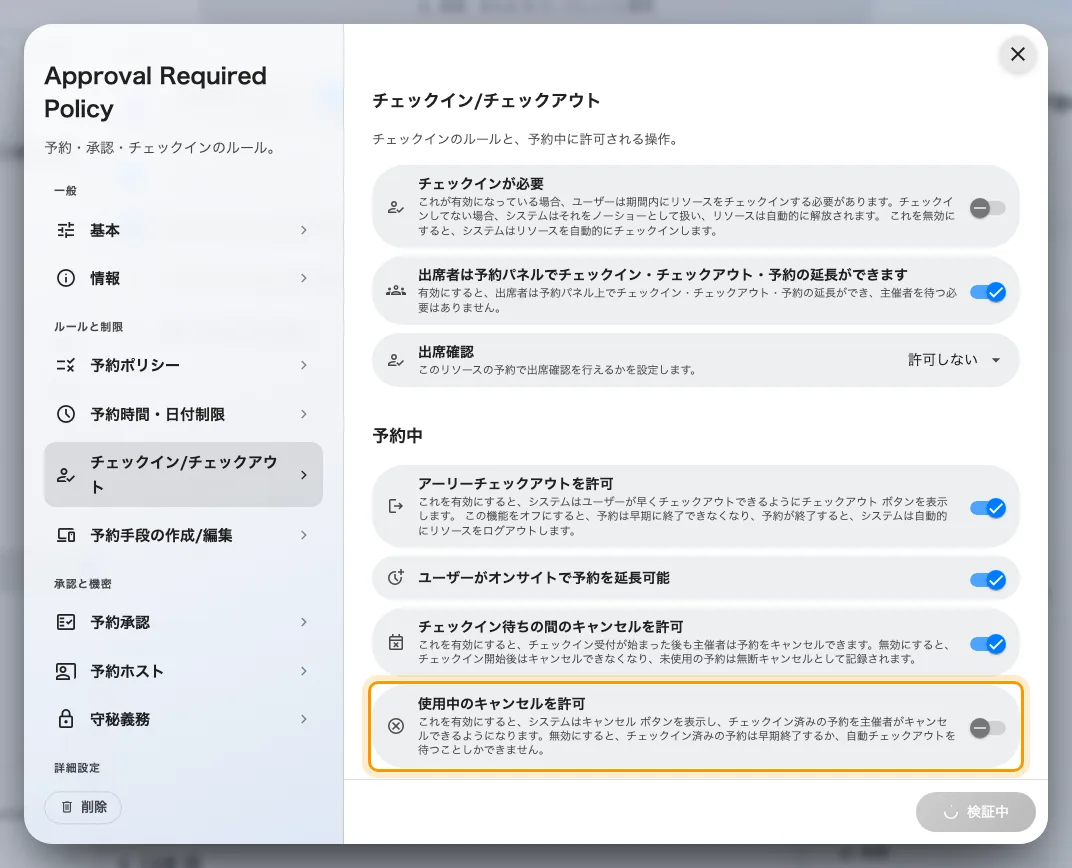Image resolution: width=1072 pixels, height=868 pixels.
Task: Click the padlock icon beside 守秘義務
Action: tap(66, 719)
